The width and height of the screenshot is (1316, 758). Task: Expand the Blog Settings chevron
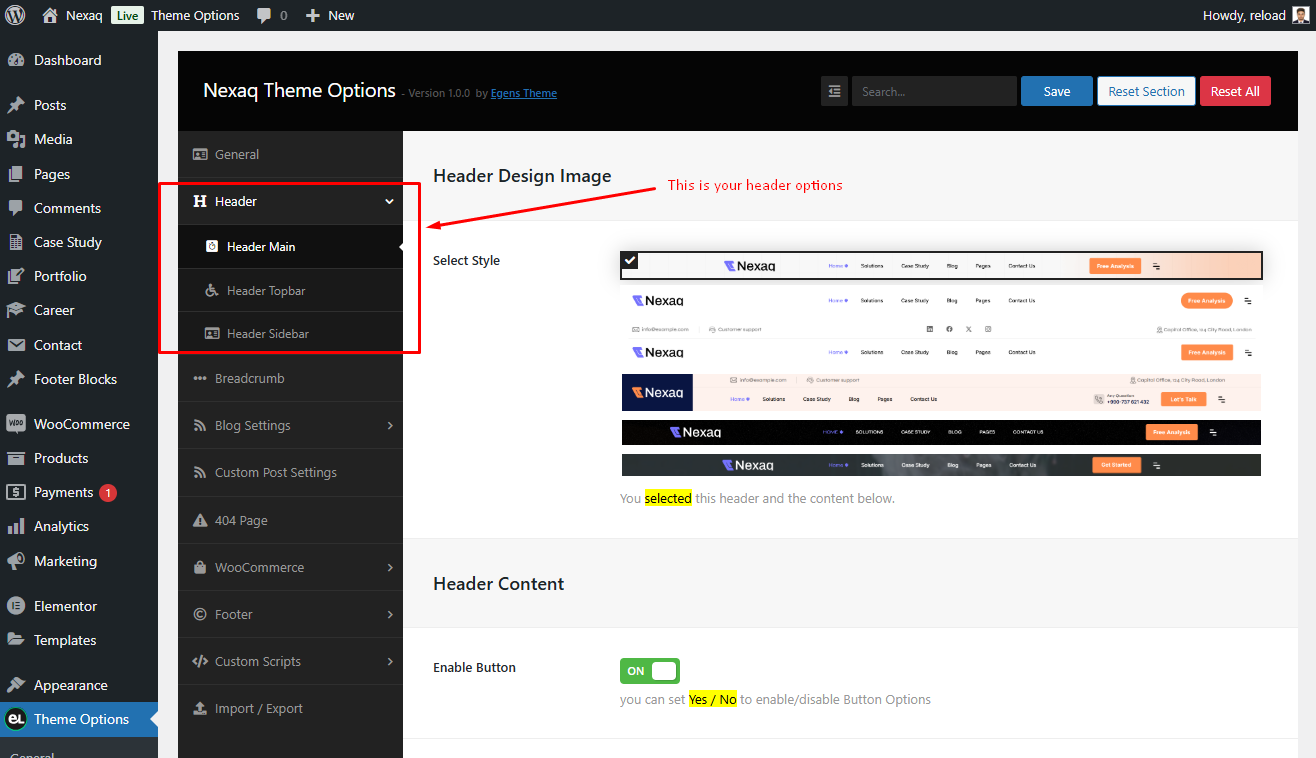390,425
